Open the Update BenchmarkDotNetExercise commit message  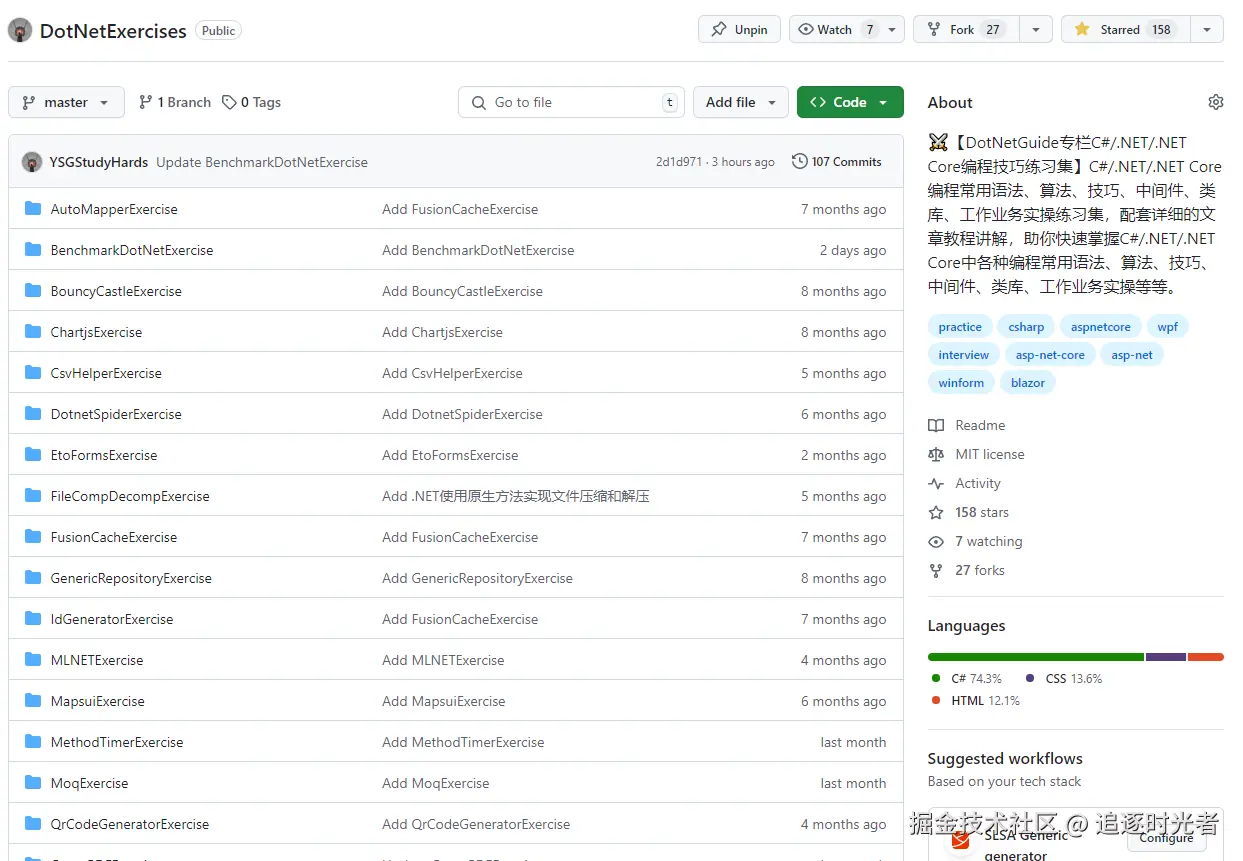point(262,162)
